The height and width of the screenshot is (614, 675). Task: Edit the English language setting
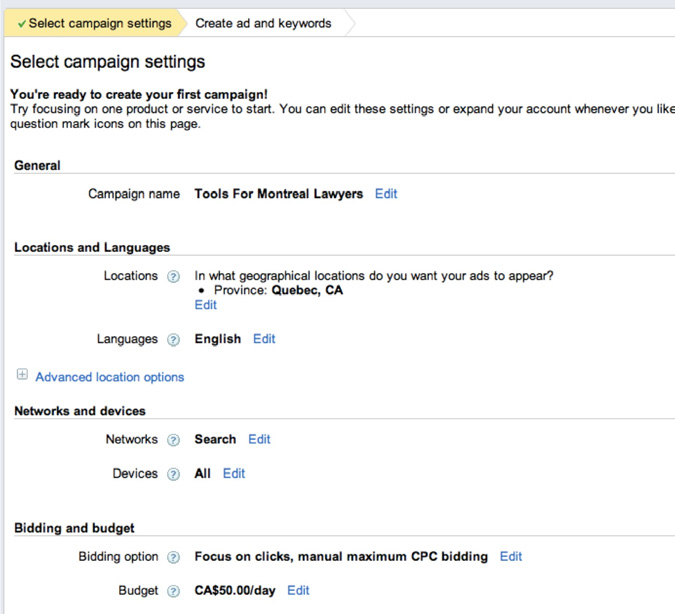(x=264, y=339)
